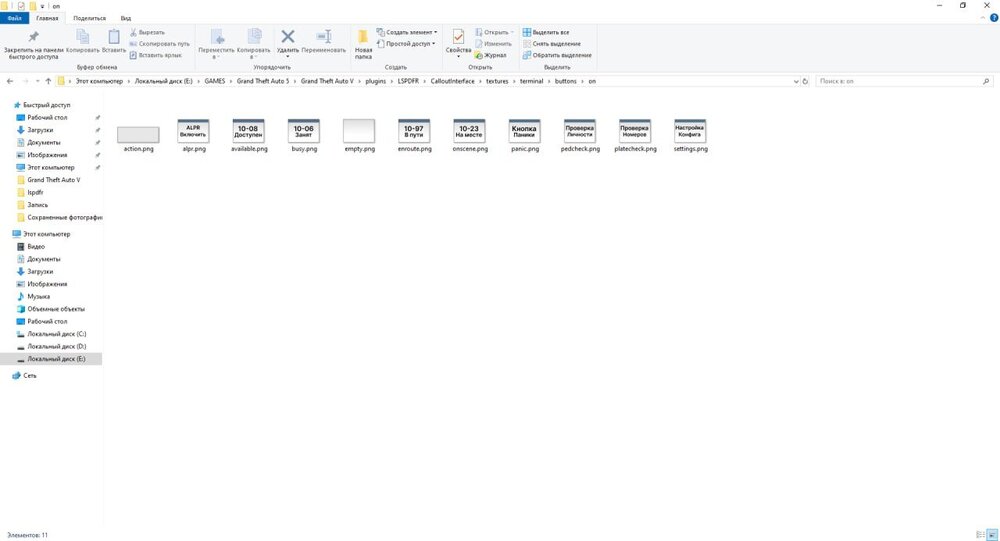Image resolution: width=1000 pixels, height=541 pixels.
Task: Click the ribbon Copy (Копировать) button
Action: (x=83, y=41)
